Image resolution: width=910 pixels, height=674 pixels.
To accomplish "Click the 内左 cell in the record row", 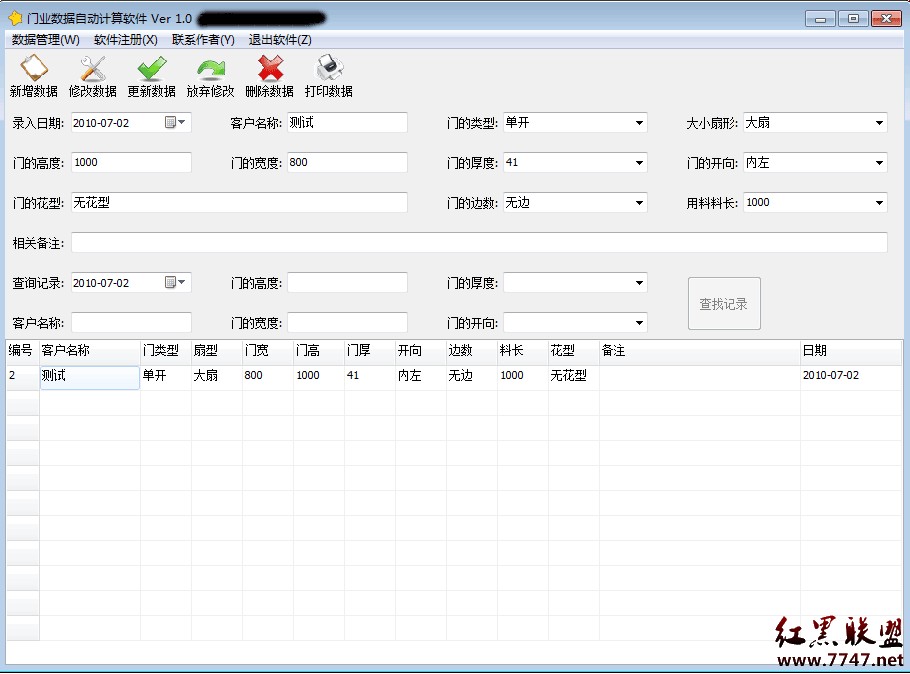I will click(x=421, y=377).
